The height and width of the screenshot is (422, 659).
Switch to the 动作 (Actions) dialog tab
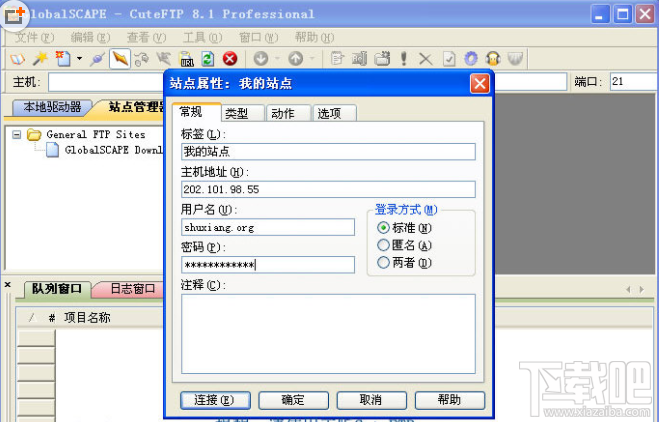[x=289, y=113]
